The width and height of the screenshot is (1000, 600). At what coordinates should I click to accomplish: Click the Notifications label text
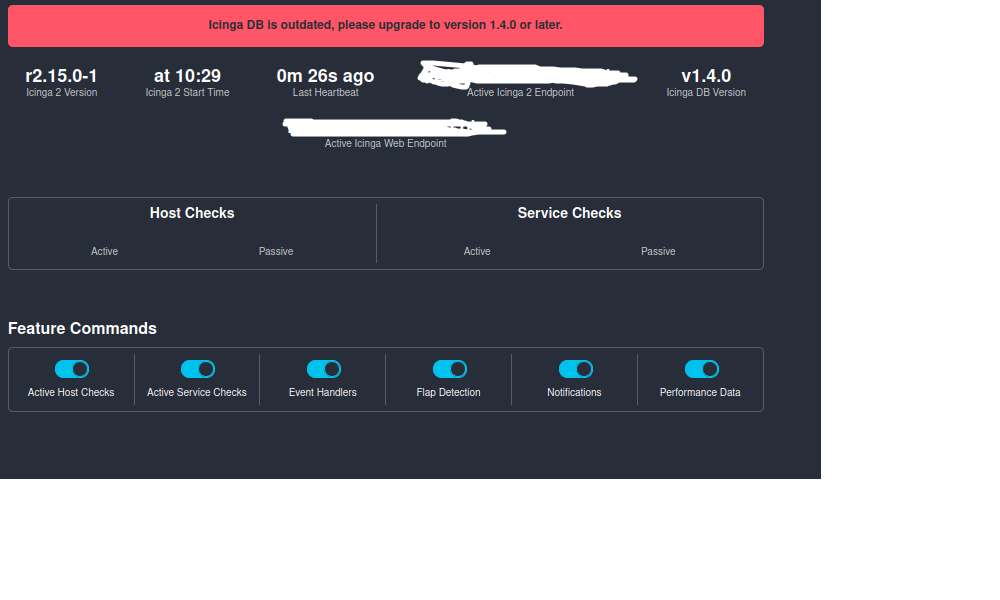coord(574,392)
